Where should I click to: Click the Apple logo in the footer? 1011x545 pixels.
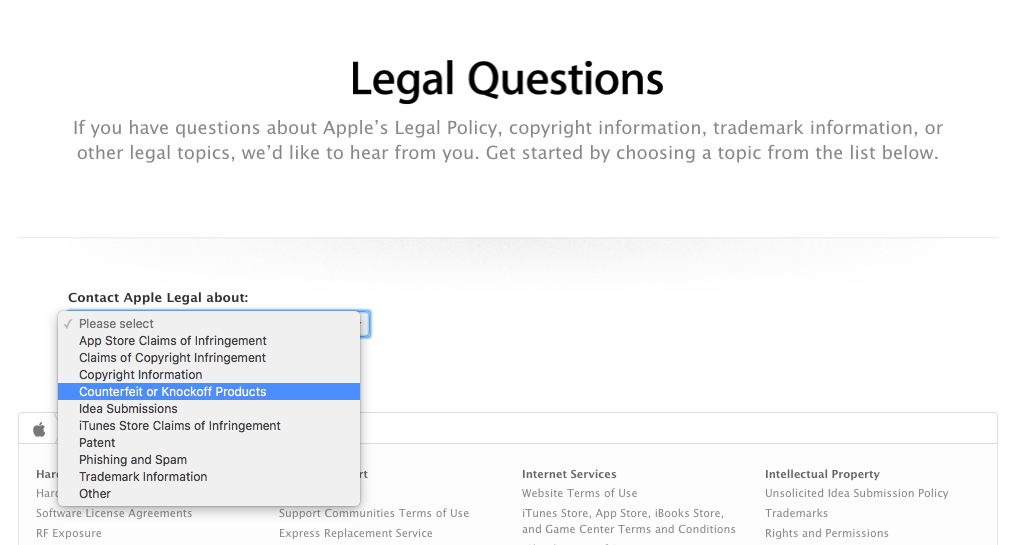(x=39, y=429)
